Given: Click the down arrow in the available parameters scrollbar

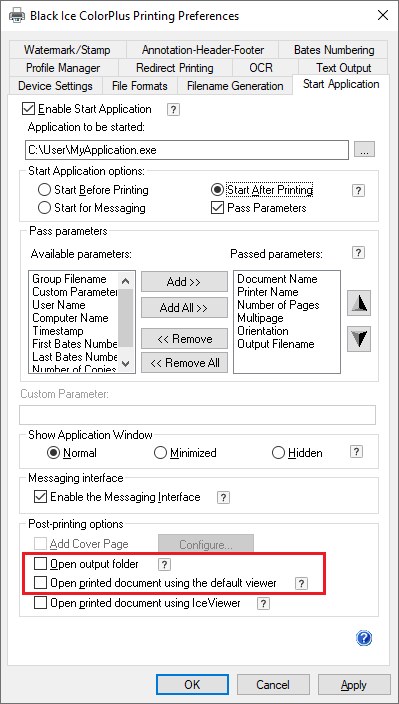Looking at the screenshot, I should [x=126, y=364].
